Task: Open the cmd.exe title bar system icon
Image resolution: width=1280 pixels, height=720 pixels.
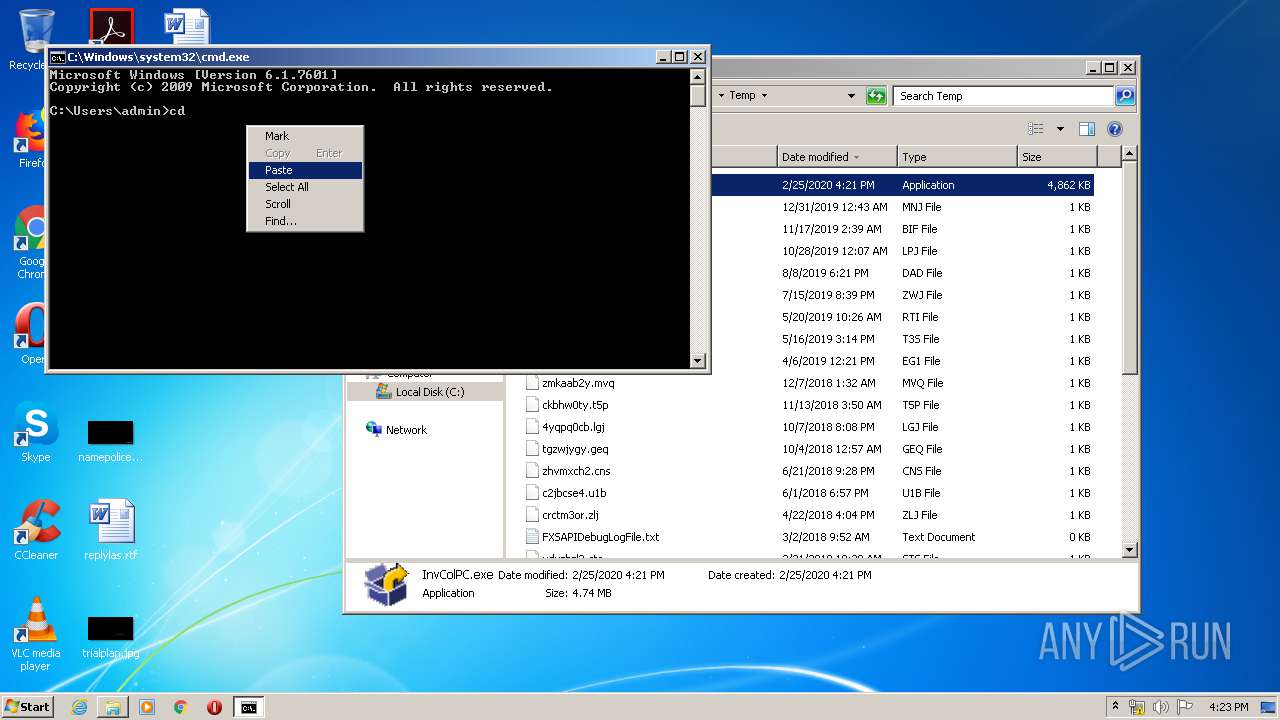Action: [x=58, y=57]
